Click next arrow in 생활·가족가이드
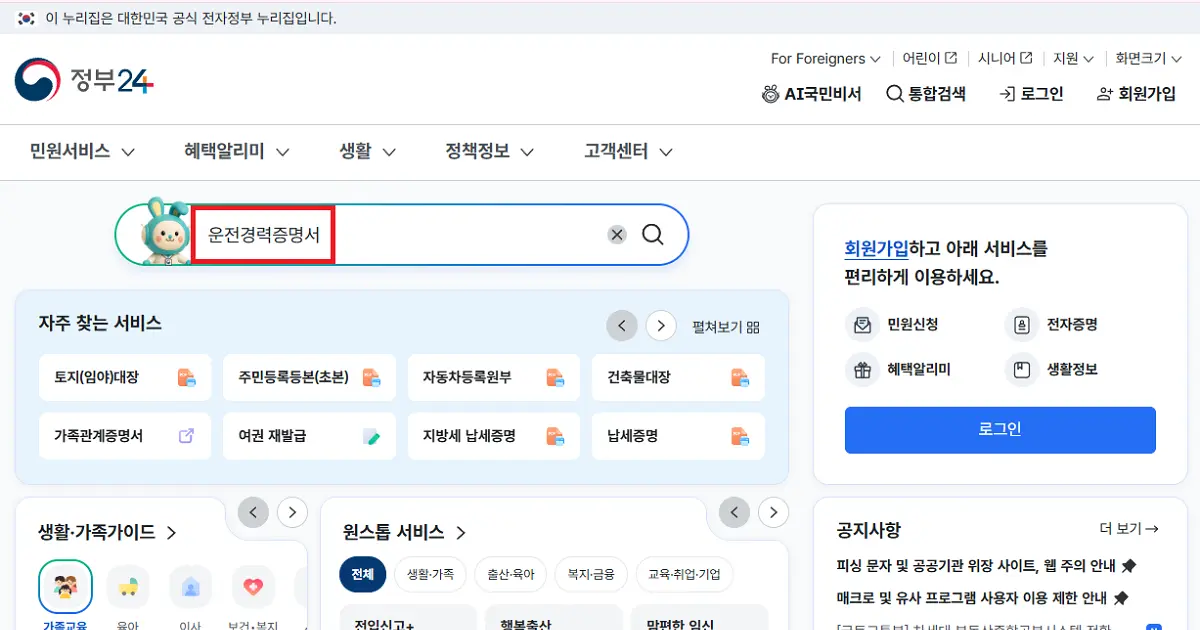The height and width of the screenshot is (630, 1200). tap(292, 513)
